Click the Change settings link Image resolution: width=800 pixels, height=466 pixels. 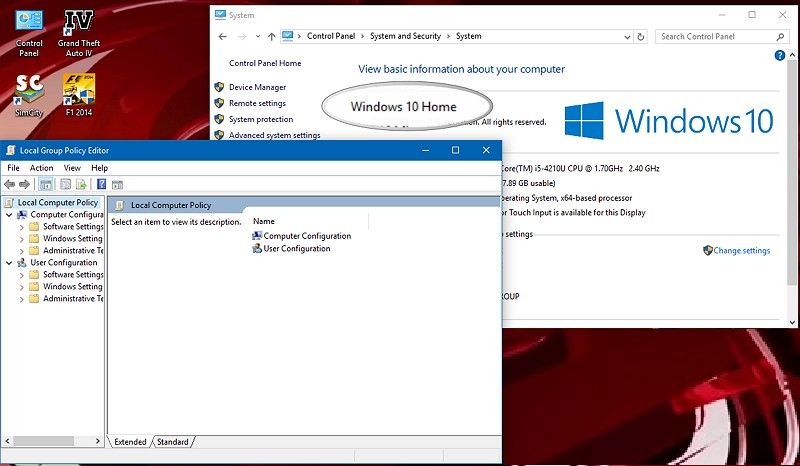741,251
